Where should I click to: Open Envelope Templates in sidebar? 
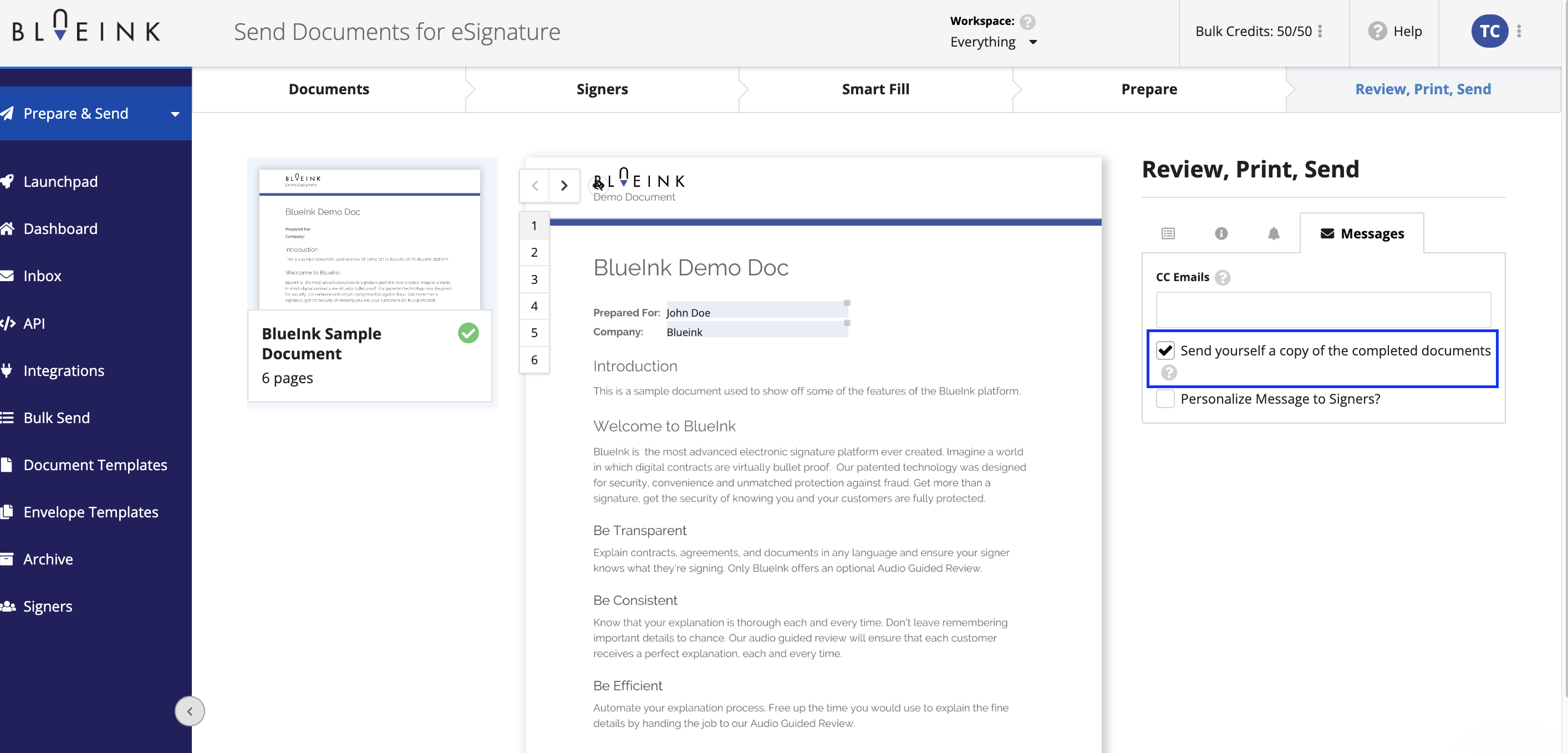(x=91, y=512)
